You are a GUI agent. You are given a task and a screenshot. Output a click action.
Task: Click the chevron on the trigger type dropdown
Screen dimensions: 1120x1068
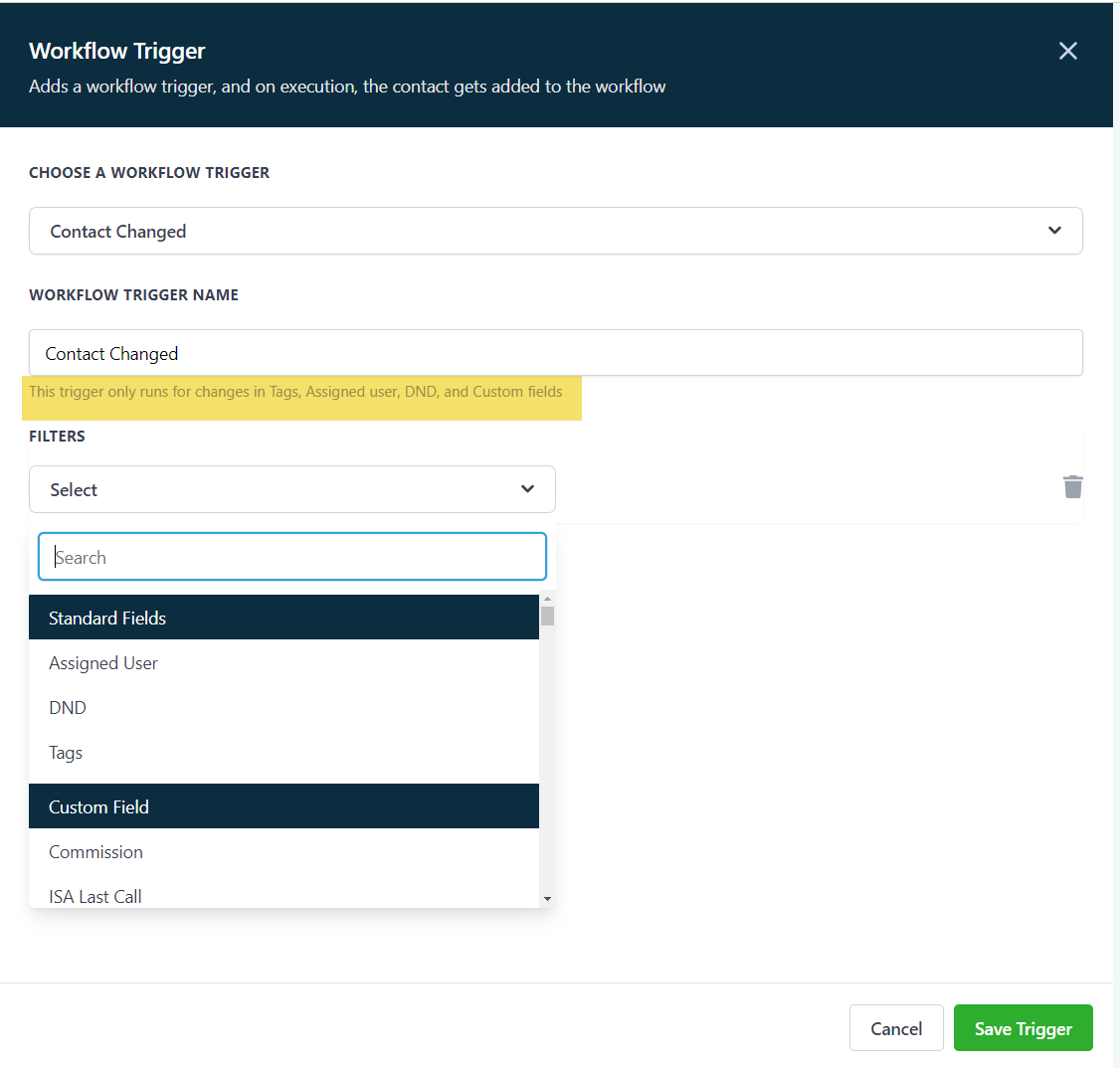click(1054, 231)
